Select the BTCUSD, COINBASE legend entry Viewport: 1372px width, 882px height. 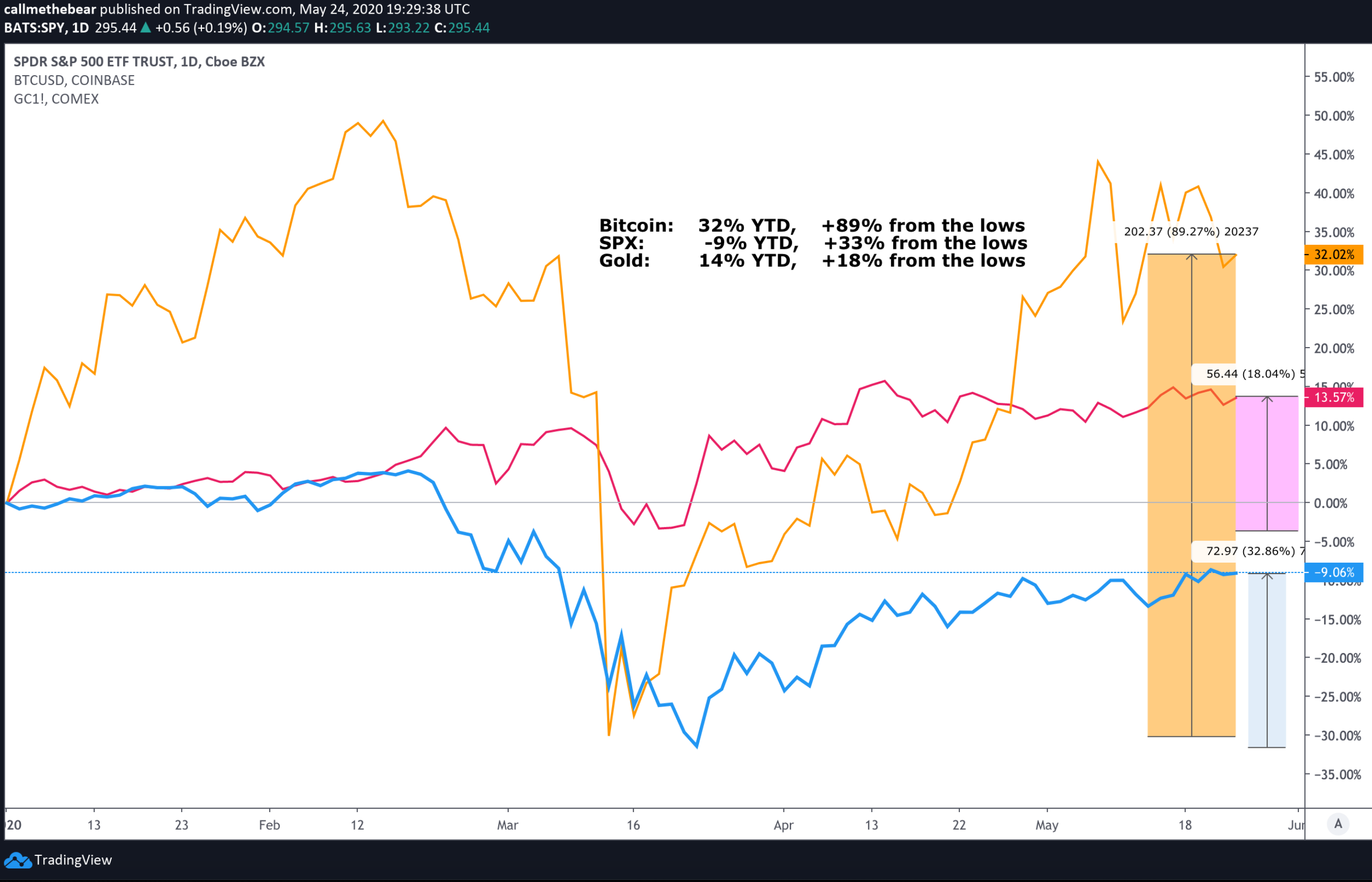click(x=75, y=80)
